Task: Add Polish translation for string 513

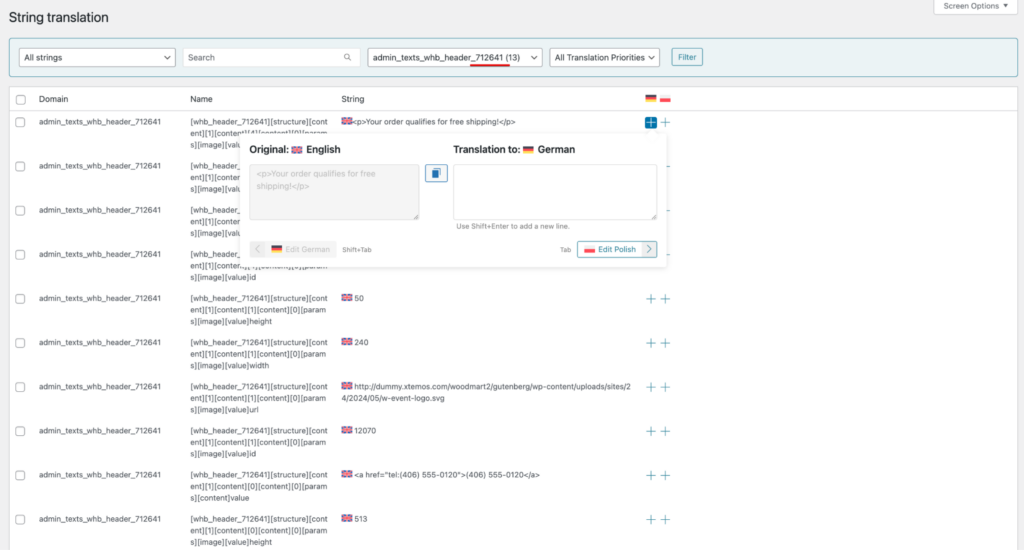Action: (665, 519)
